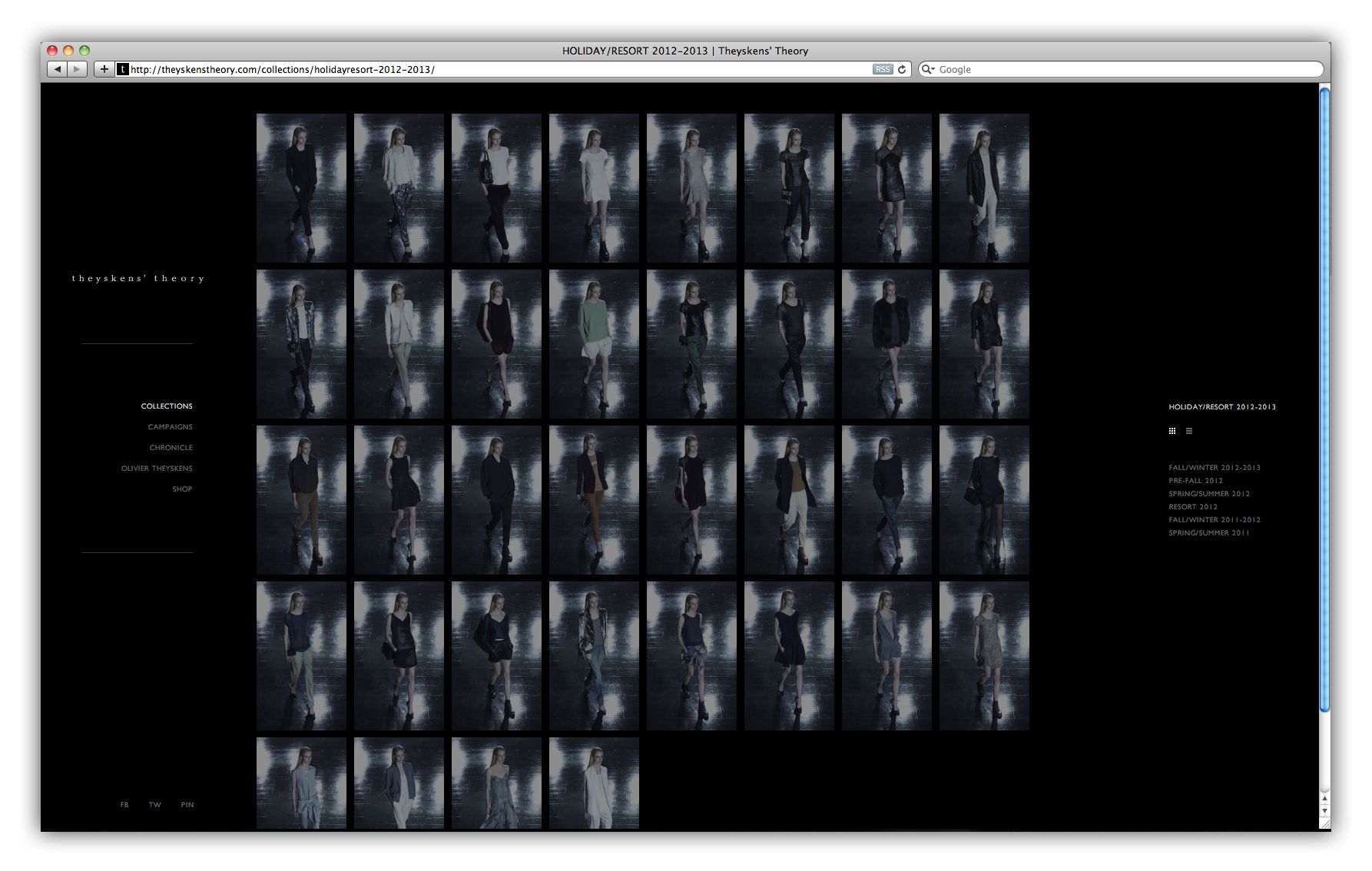Open Spring/Summer 2012 collection
Screen dimensions: 1372x871
(1209, 494)
